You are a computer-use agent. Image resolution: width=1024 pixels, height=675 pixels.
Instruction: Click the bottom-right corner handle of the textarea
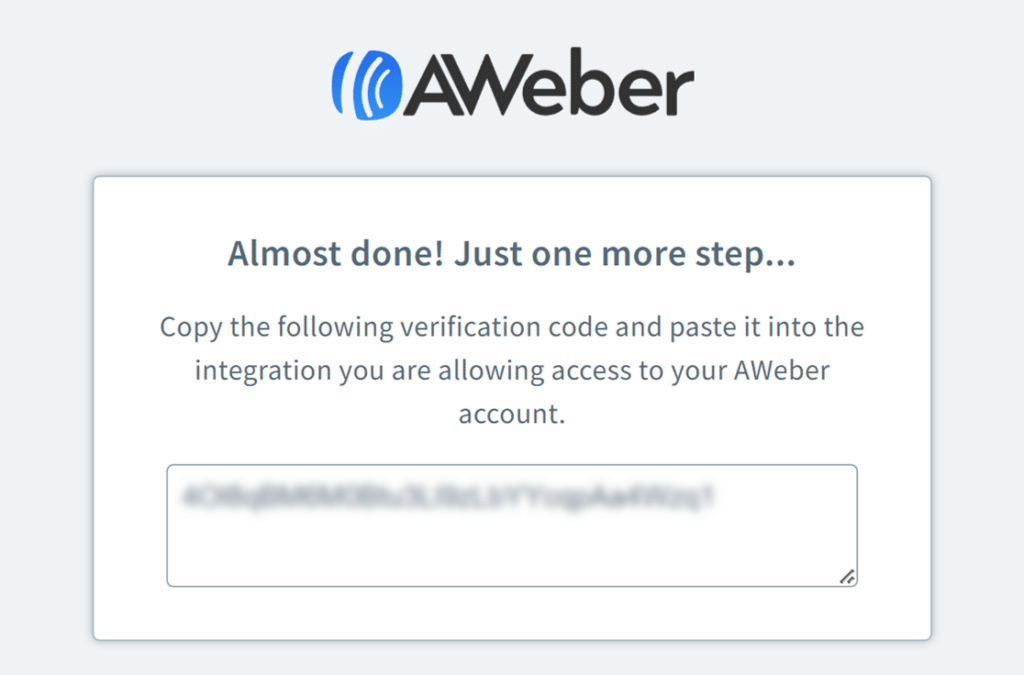tap(848, 576)
